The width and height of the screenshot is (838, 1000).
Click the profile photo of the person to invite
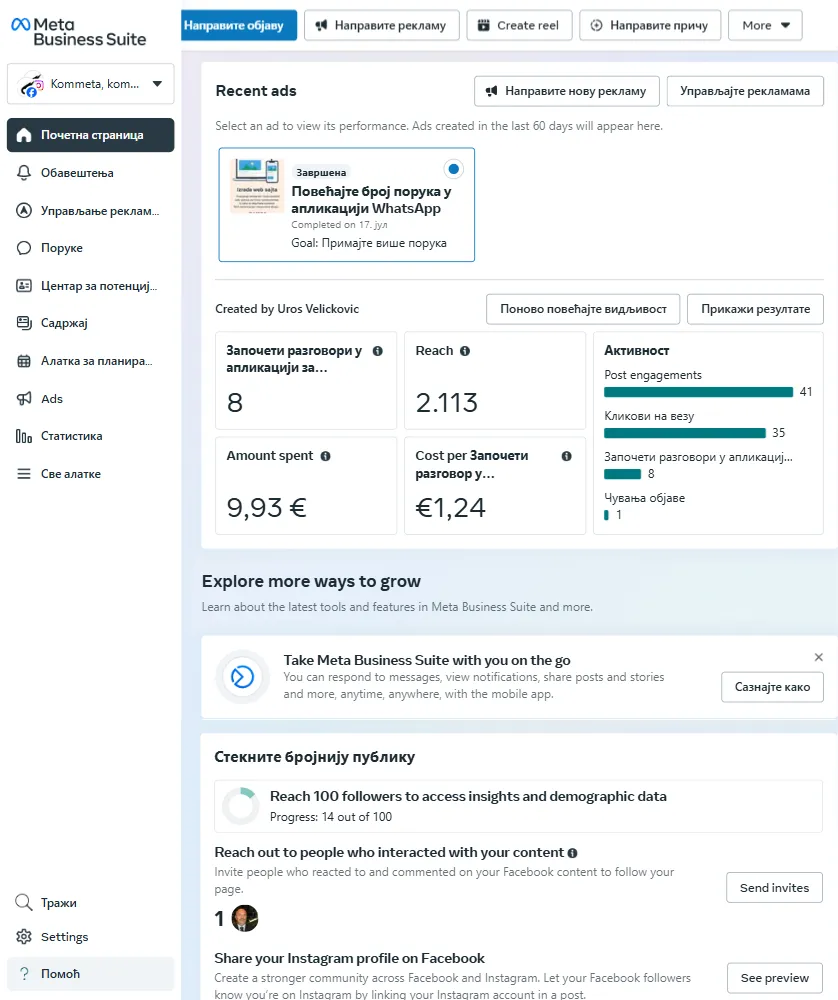point(245,918)
